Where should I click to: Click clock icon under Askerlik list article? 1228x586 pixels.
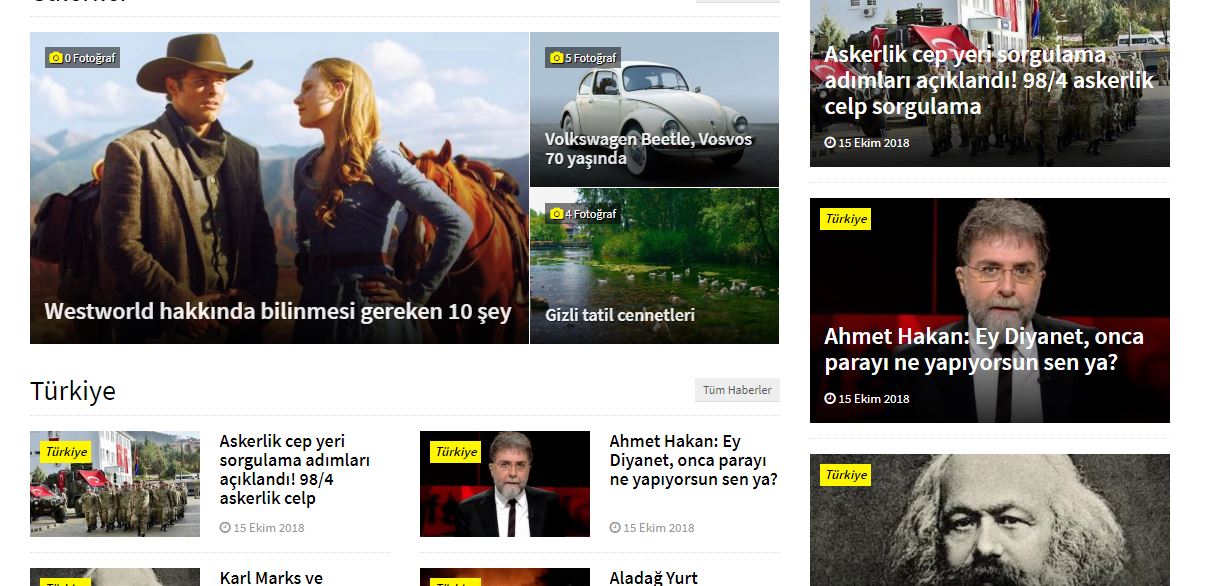click(225, 528)
